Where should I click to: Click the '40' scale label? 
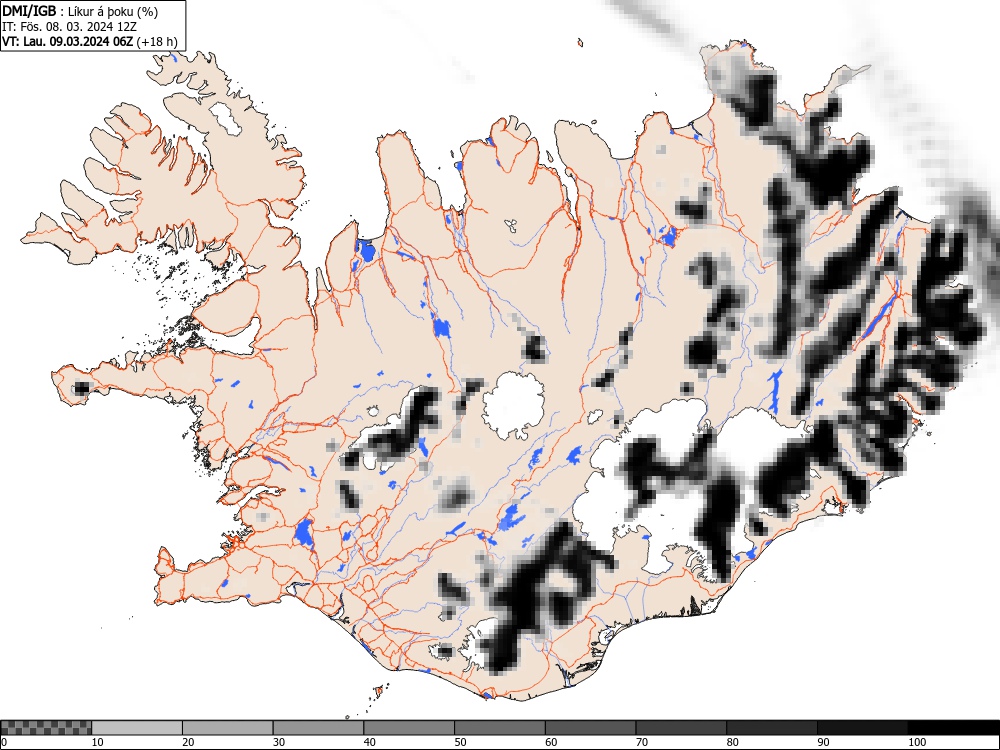(369, 742)
